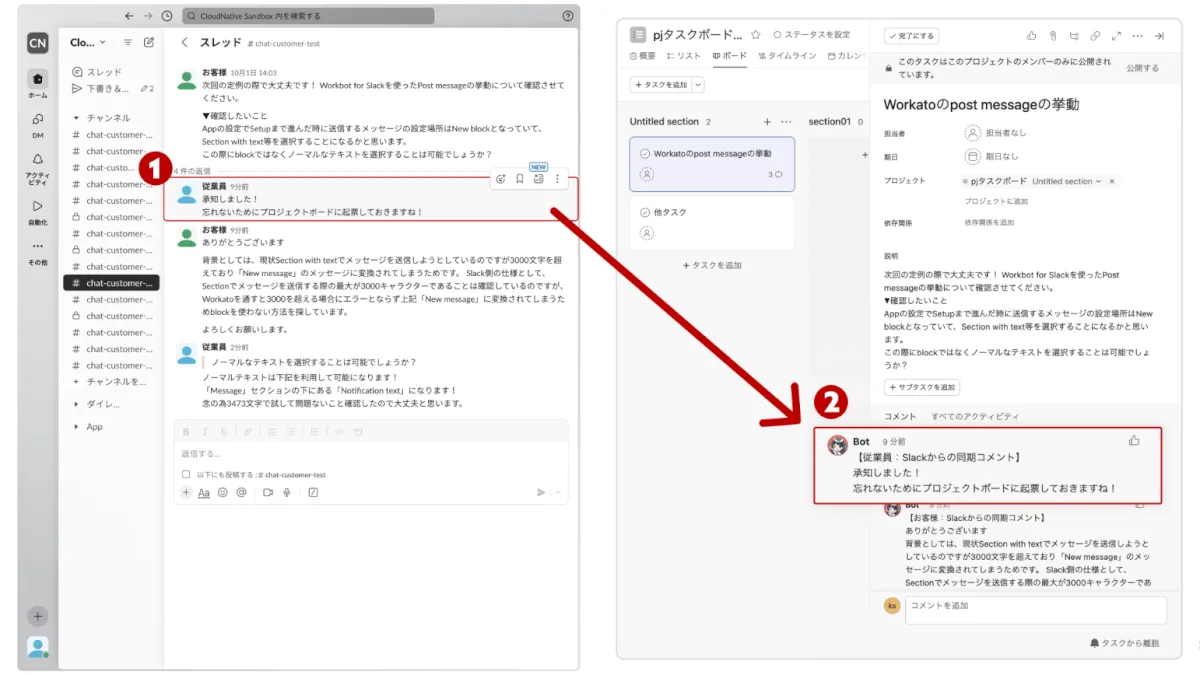Open the send options arrow beside send button

click(x=557, y=492)
